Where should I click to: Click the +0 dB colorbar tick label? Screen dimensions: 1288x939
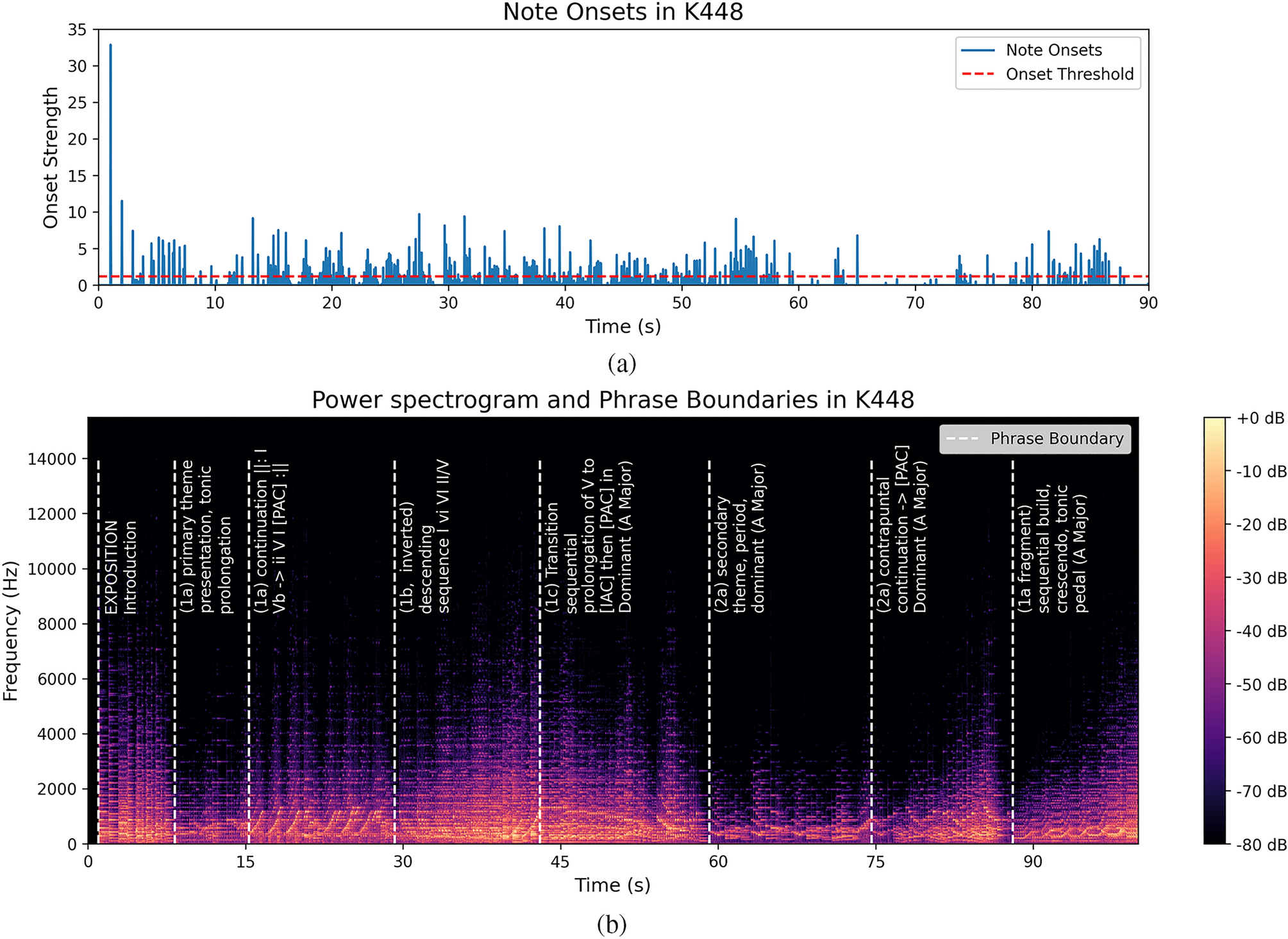[x=1260, y=419]
